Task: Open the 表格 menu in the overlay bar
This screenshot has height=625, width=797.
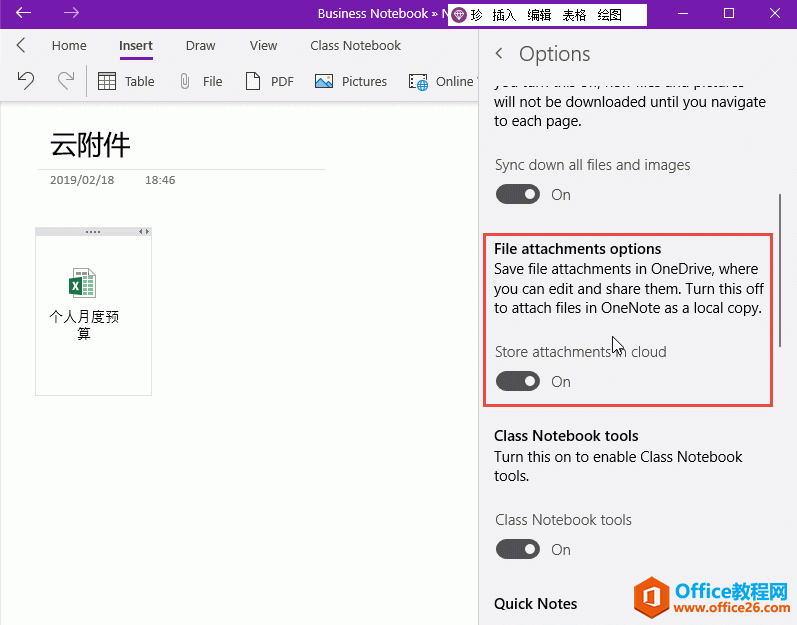Action: 574,15
